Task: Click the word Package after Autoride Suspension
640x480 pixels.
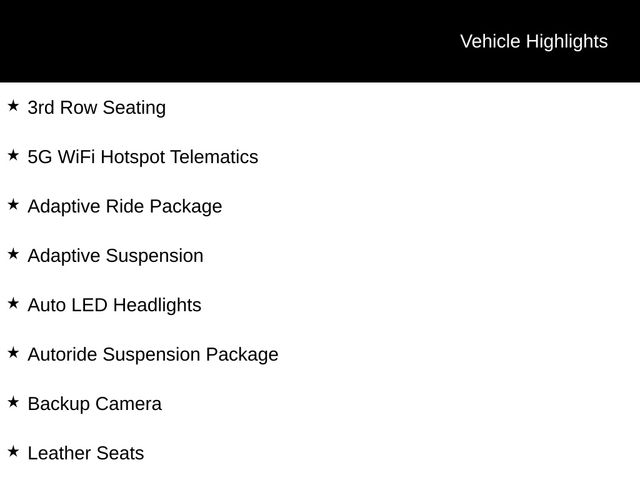Action: coord(242,355)
